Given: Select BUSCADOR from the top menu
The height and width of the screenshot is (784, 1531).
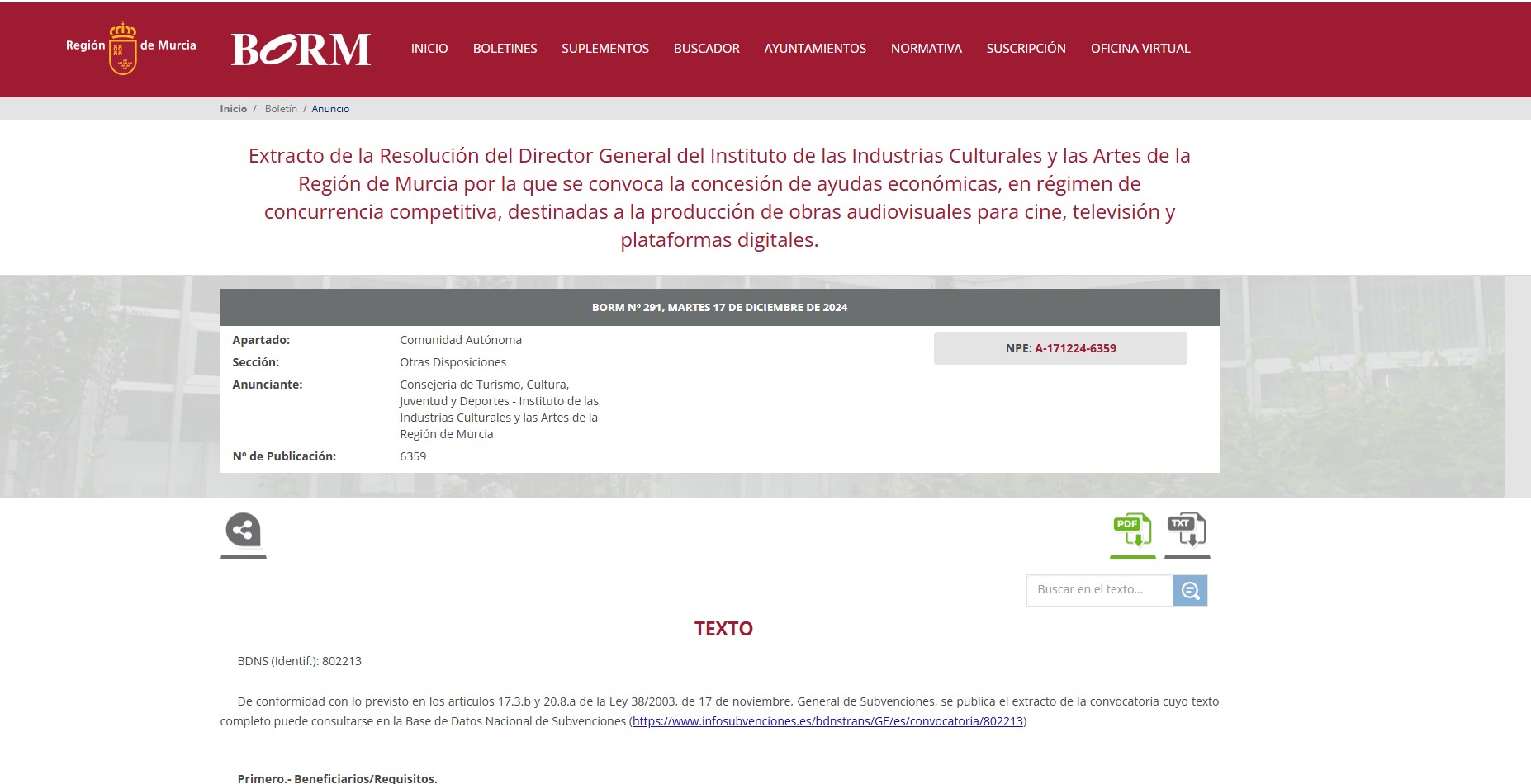Looking at the screenshot, I should (x=707, y=49).
